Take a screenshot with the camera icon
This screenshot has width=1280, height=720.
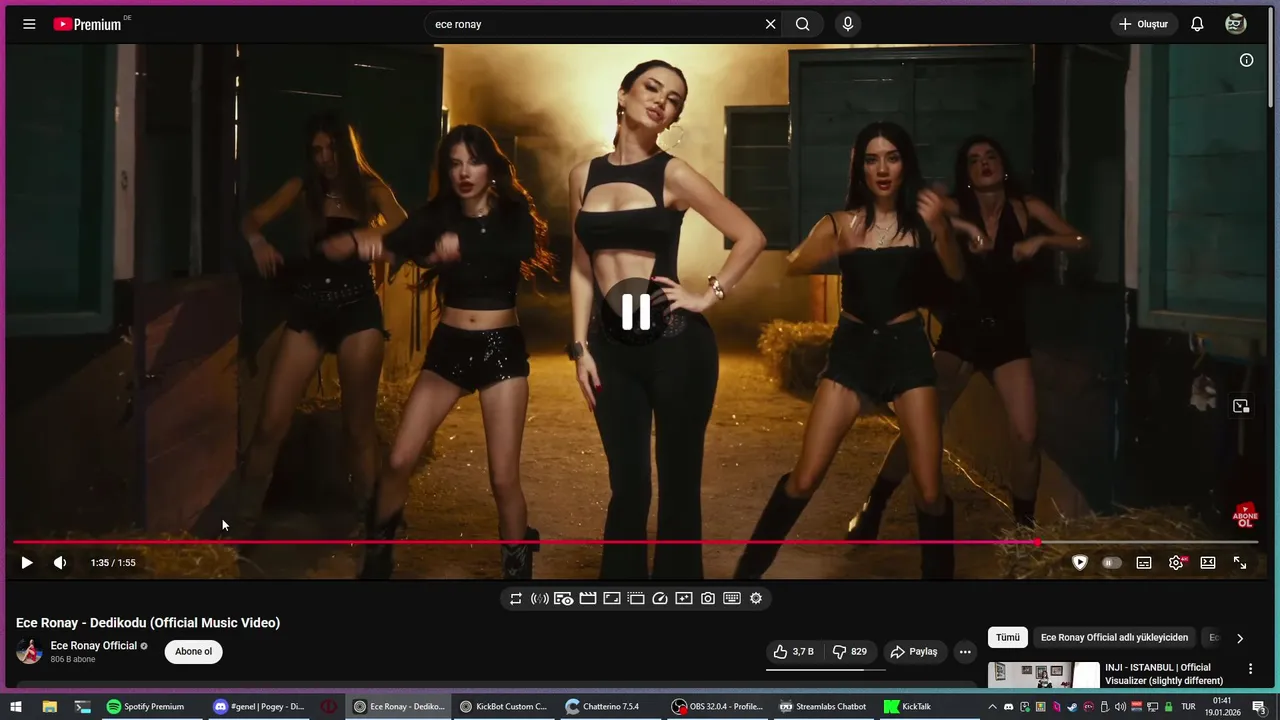point(708,598)
